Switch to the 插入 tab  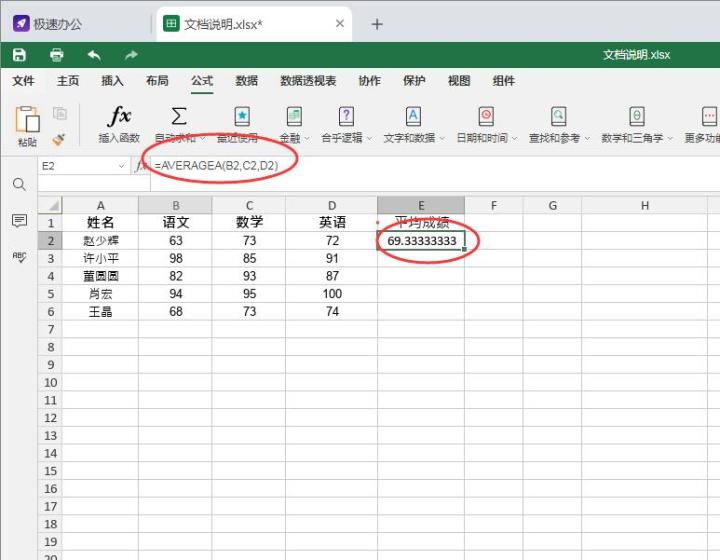pyautogui.click(x=112, y=81)
